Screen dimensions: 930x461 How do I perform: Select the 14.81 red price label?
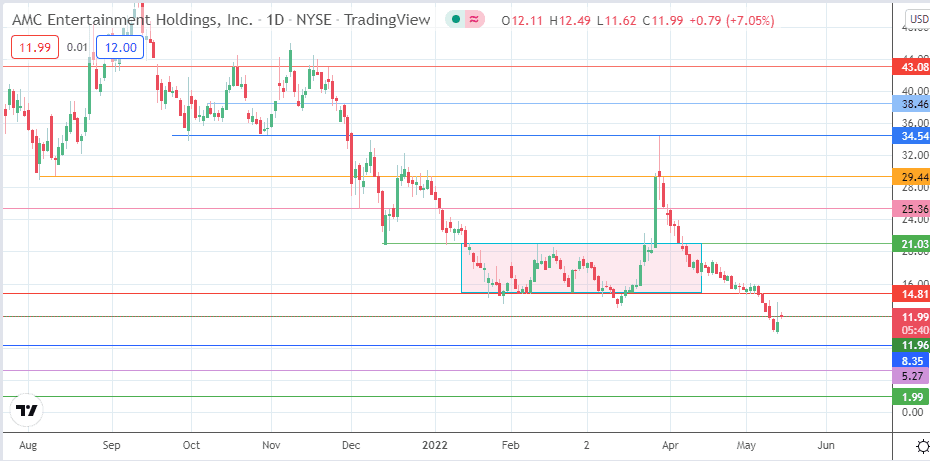[911, 293]
